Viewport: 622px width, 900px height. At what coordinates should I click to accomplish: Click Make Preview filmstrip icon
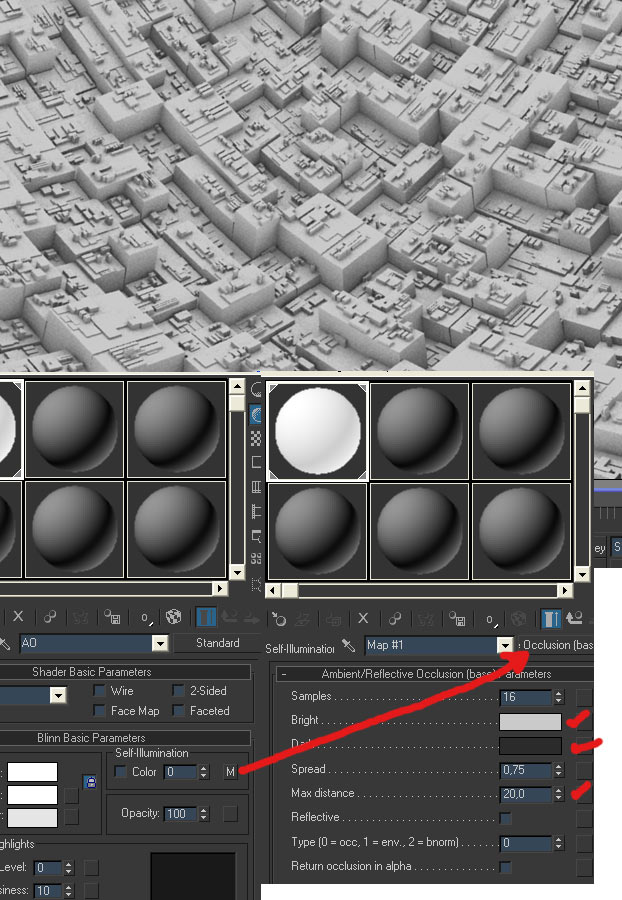256,511
